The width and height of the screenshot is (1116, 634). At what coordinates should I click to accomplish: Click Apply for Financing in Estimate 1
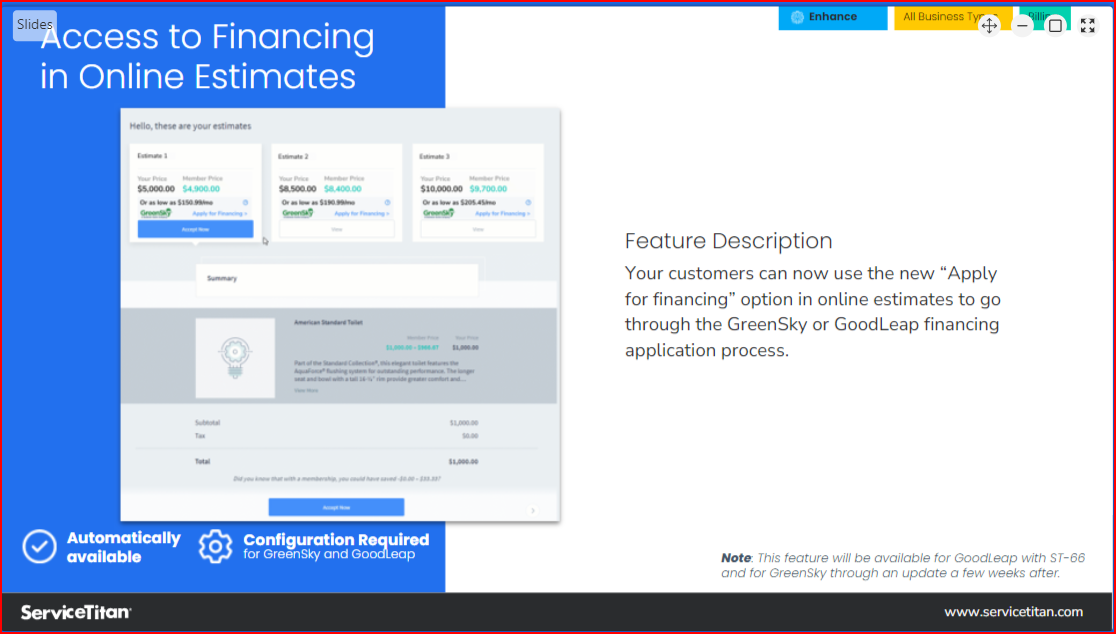(x=220, y=213)
